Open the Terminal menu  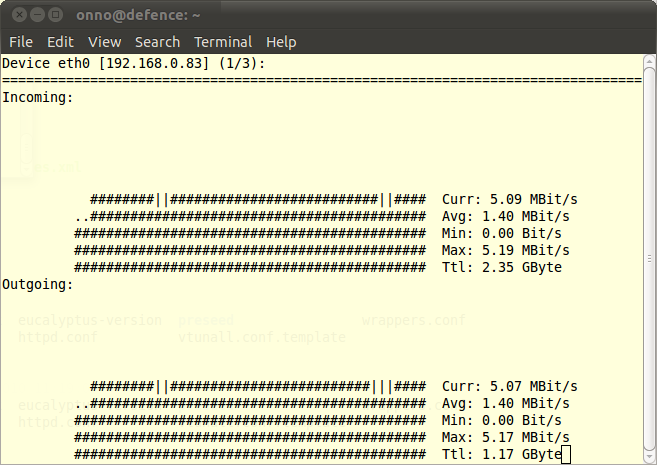click(223, 42)
